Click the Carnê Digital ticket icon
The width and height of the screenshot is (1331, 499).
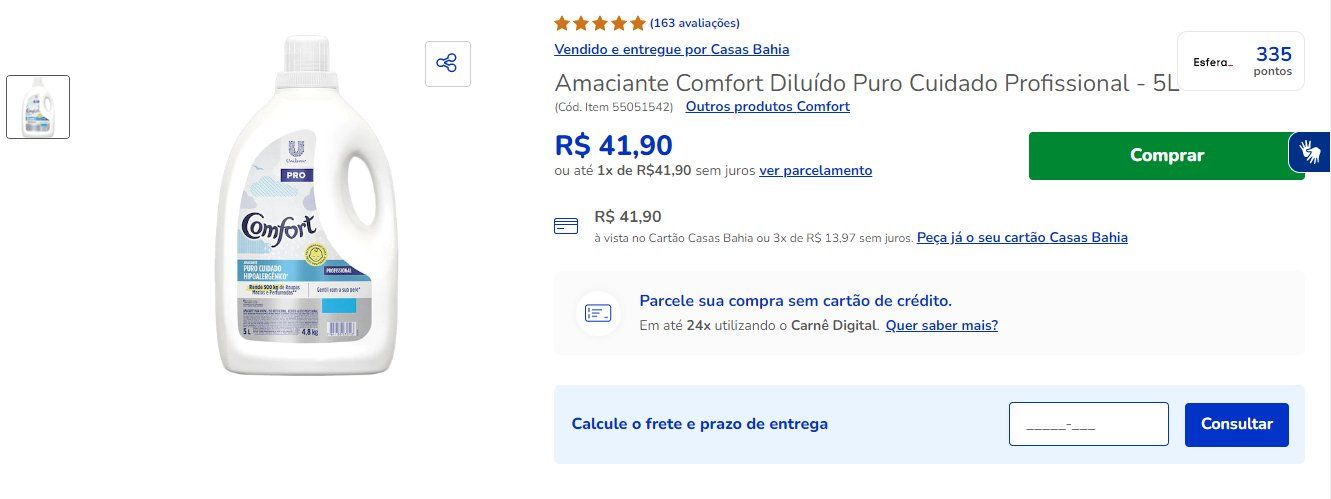(x=598, y=313)
